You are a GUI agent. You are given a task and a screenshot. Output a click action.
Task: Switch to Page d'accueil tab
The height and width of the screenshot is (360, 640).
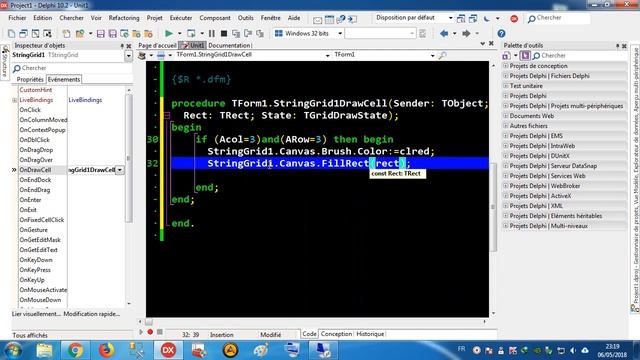pyautogui.click(x=157, y=45)
